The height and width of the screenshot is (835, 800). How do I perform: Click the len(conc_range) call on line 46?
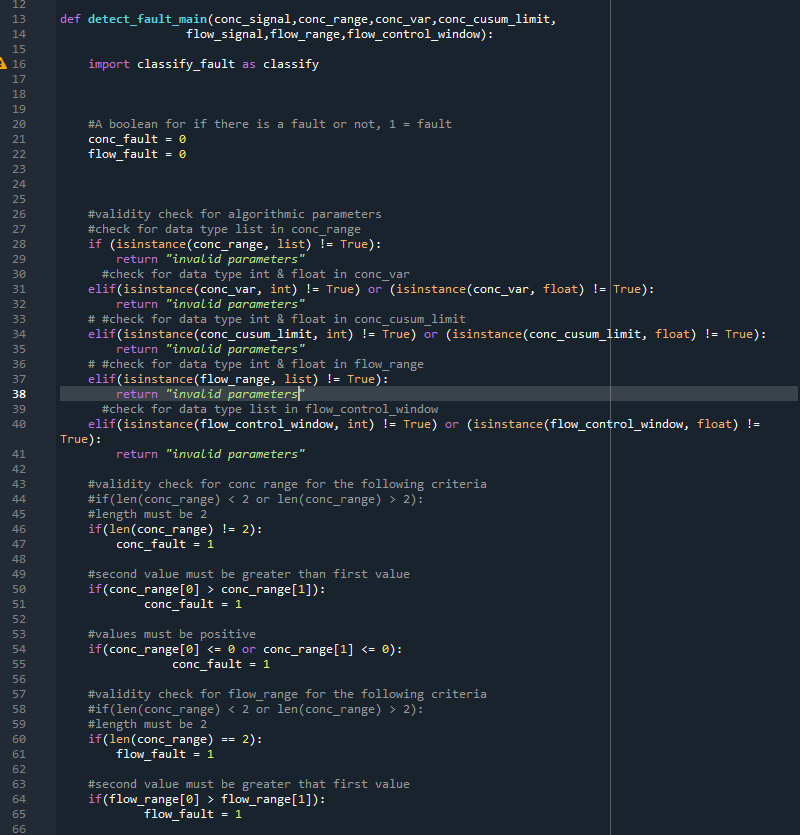coord(161,528)
